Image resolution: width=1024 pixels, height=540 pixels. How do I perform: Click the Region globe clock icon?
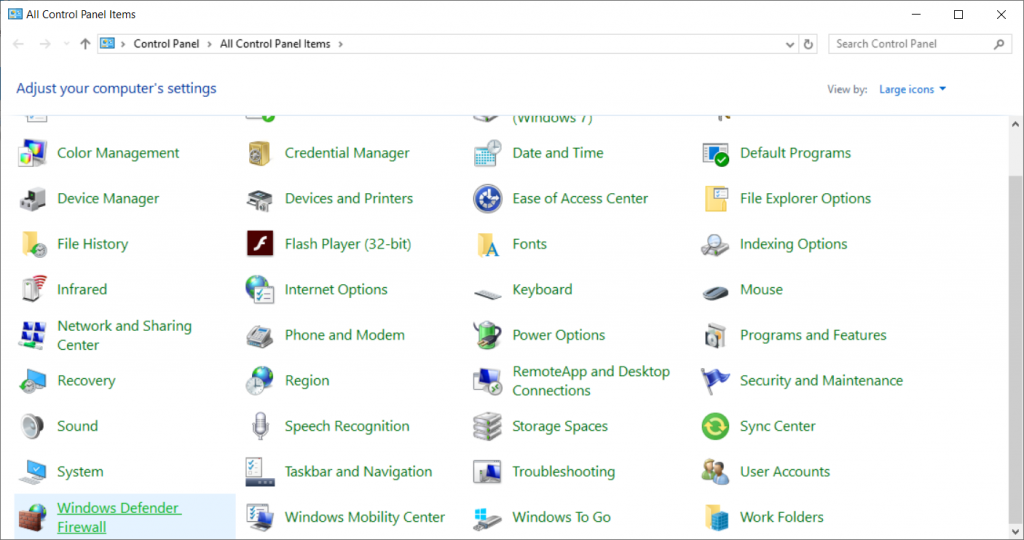click(x=259, y=381)
